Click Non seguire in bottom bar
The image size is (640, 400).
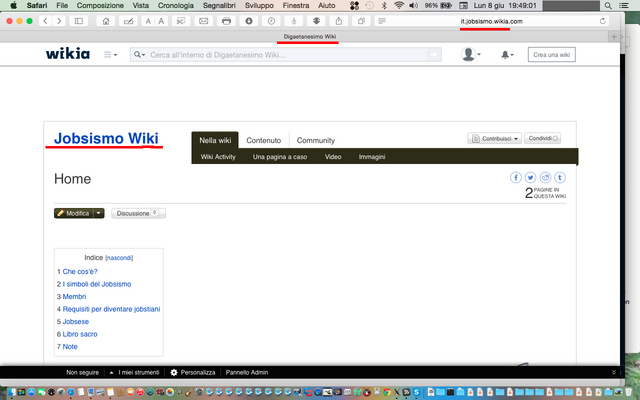pyautogui.click(x=82, y=372)
